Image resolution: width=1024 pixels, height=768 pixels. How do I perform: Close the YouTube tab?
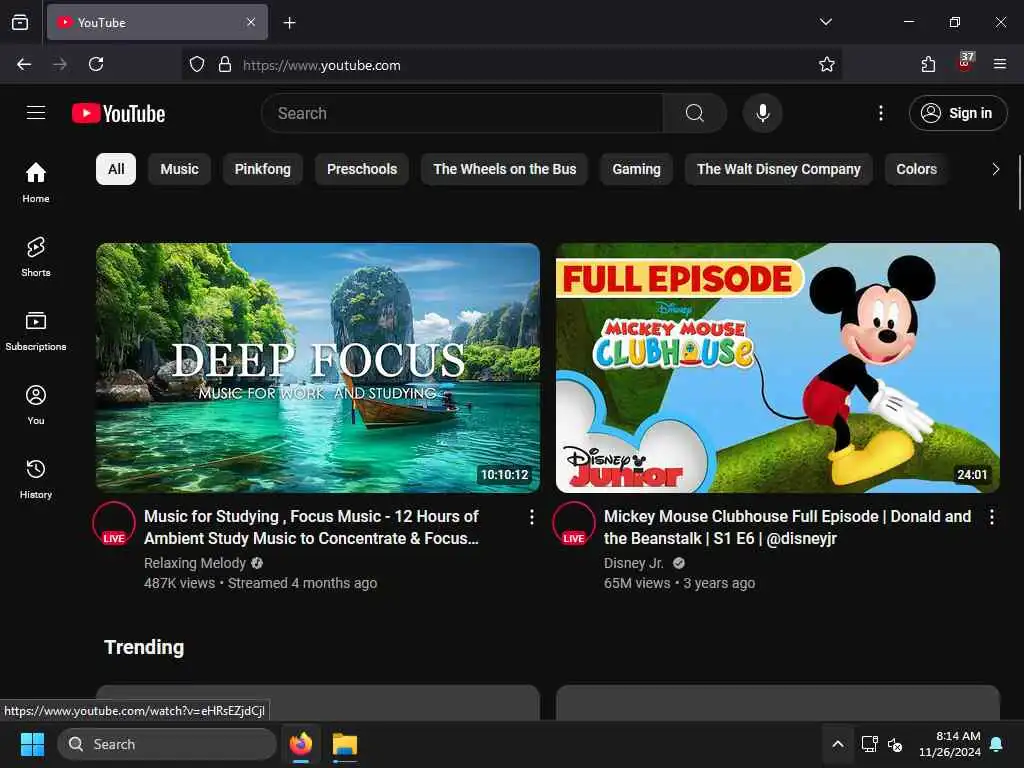(x=251, y=22)
